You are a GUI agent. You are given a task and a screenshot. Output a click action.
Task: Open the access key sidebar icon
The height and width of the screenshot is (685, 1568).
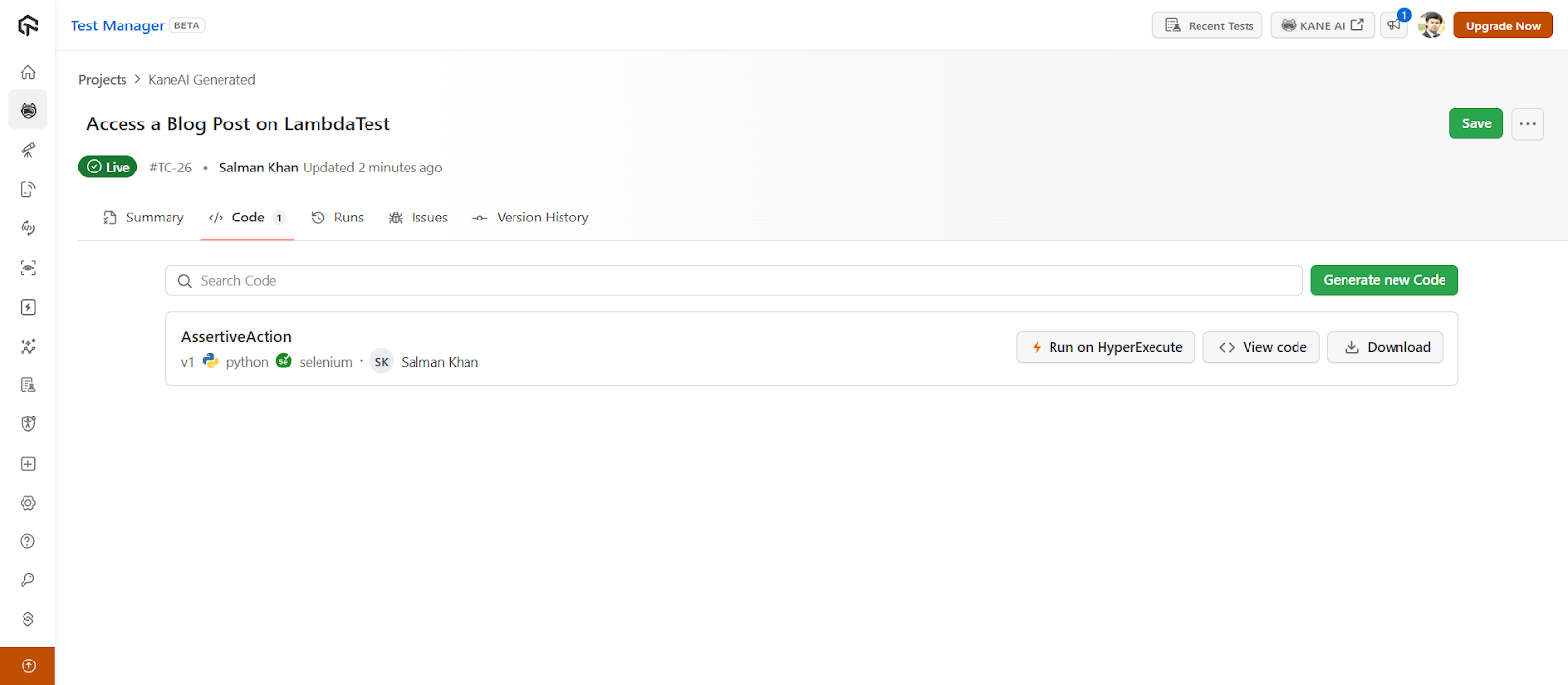pyautogui.click(x=28, y=580)
